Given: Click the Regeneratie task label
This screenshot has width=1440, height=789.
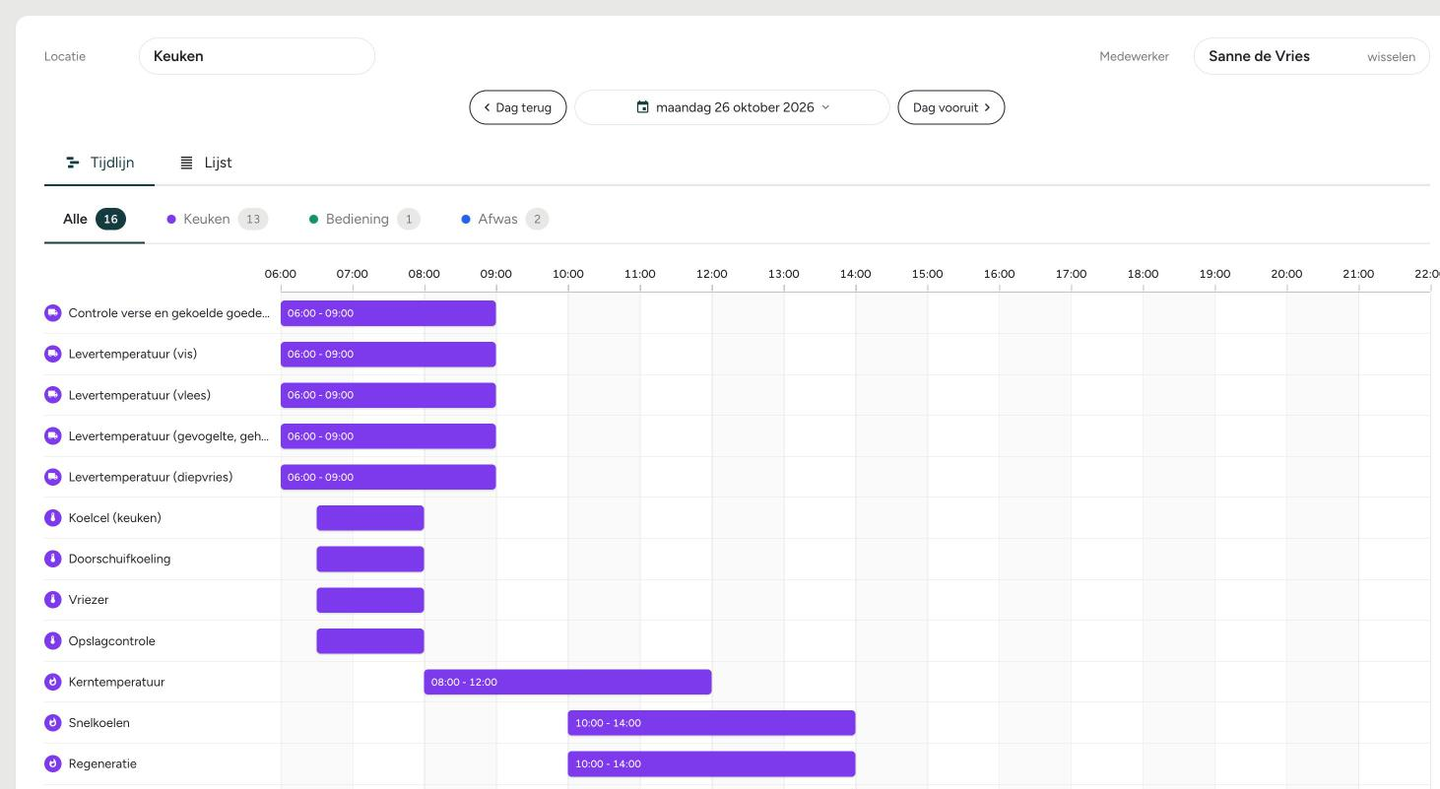Looking at the screenshot, I should point(102,764).
